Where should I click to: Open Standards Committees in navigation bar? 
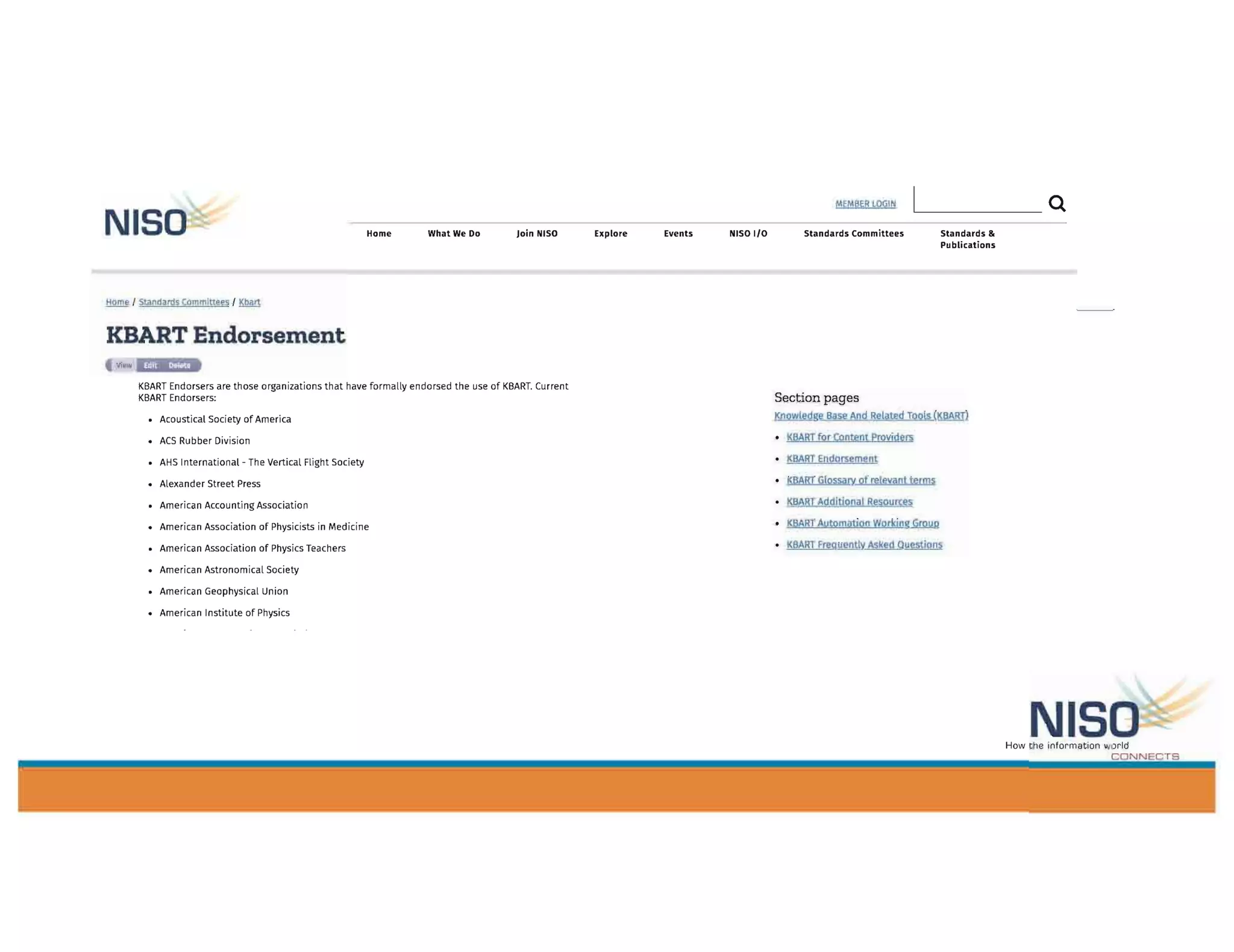click(853, 234)
